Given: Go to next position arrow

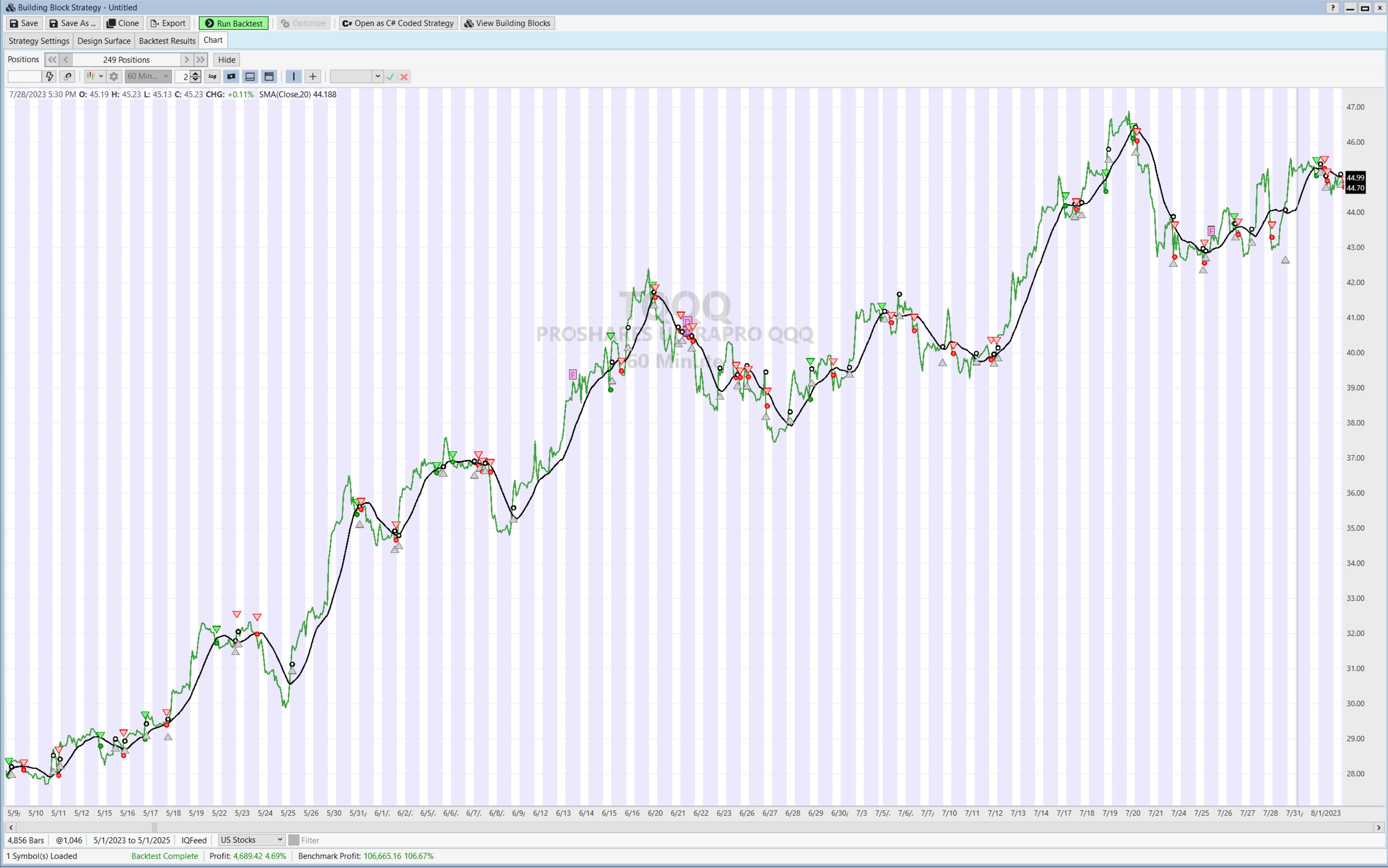Looking at the screenshot, I should click(186, 60).
